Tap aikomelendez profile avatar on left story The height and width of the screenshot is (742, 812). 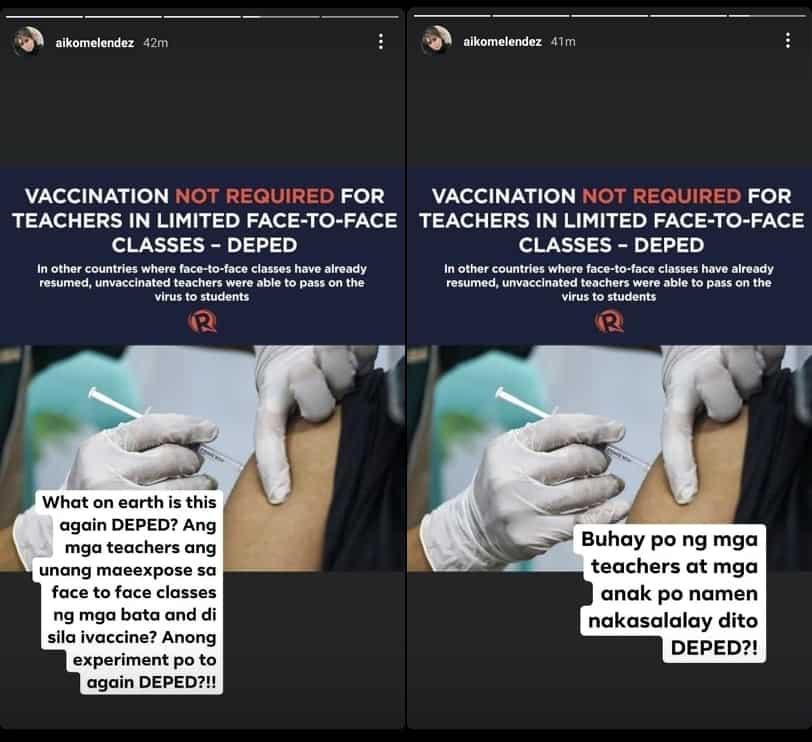coord(27,41)
